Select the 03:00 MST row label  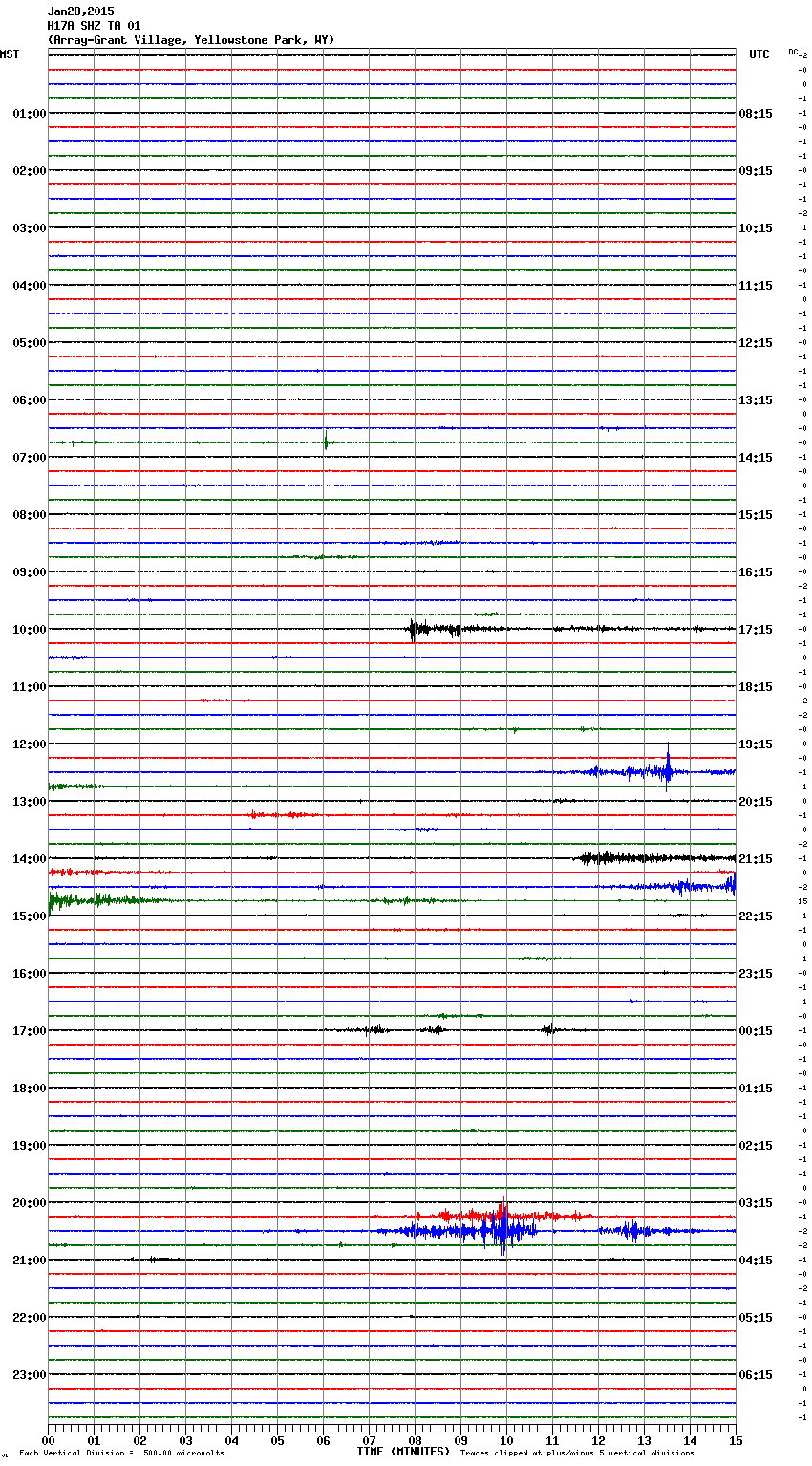30,228
